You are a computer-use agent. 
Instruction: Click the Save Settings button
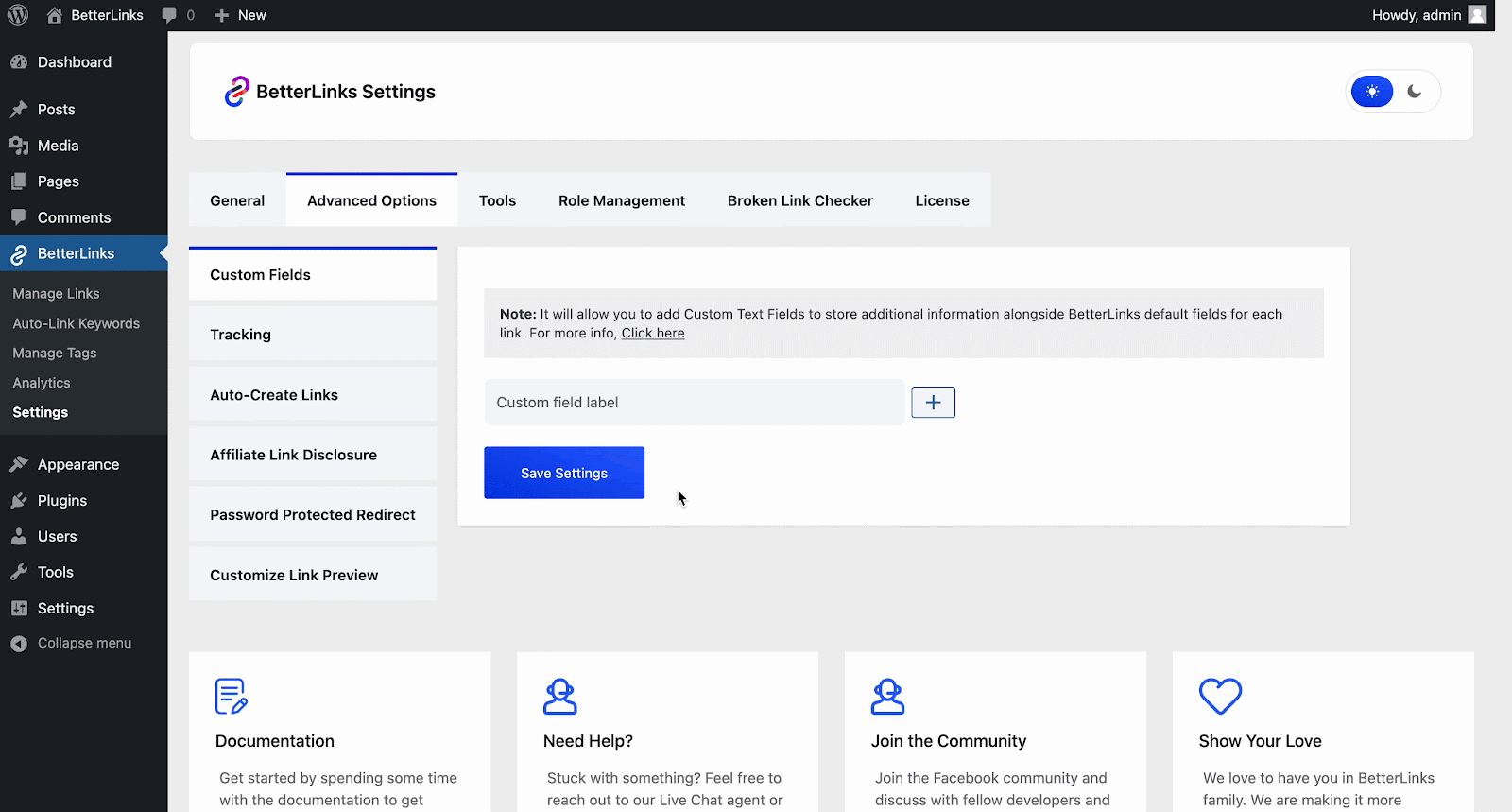click(x=564, y=473)
